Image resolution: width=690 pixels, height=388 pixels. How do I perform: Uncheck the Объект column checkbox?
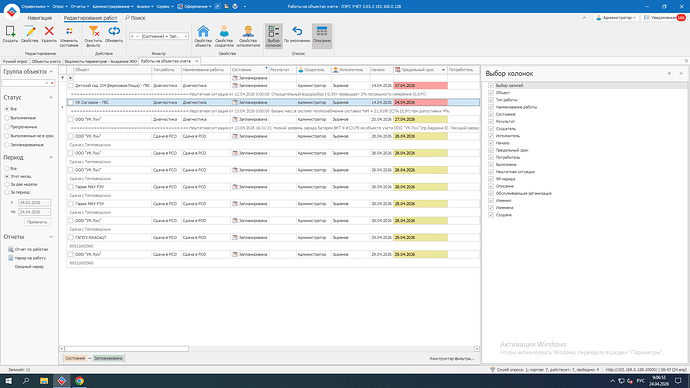[x=491, y=93]
